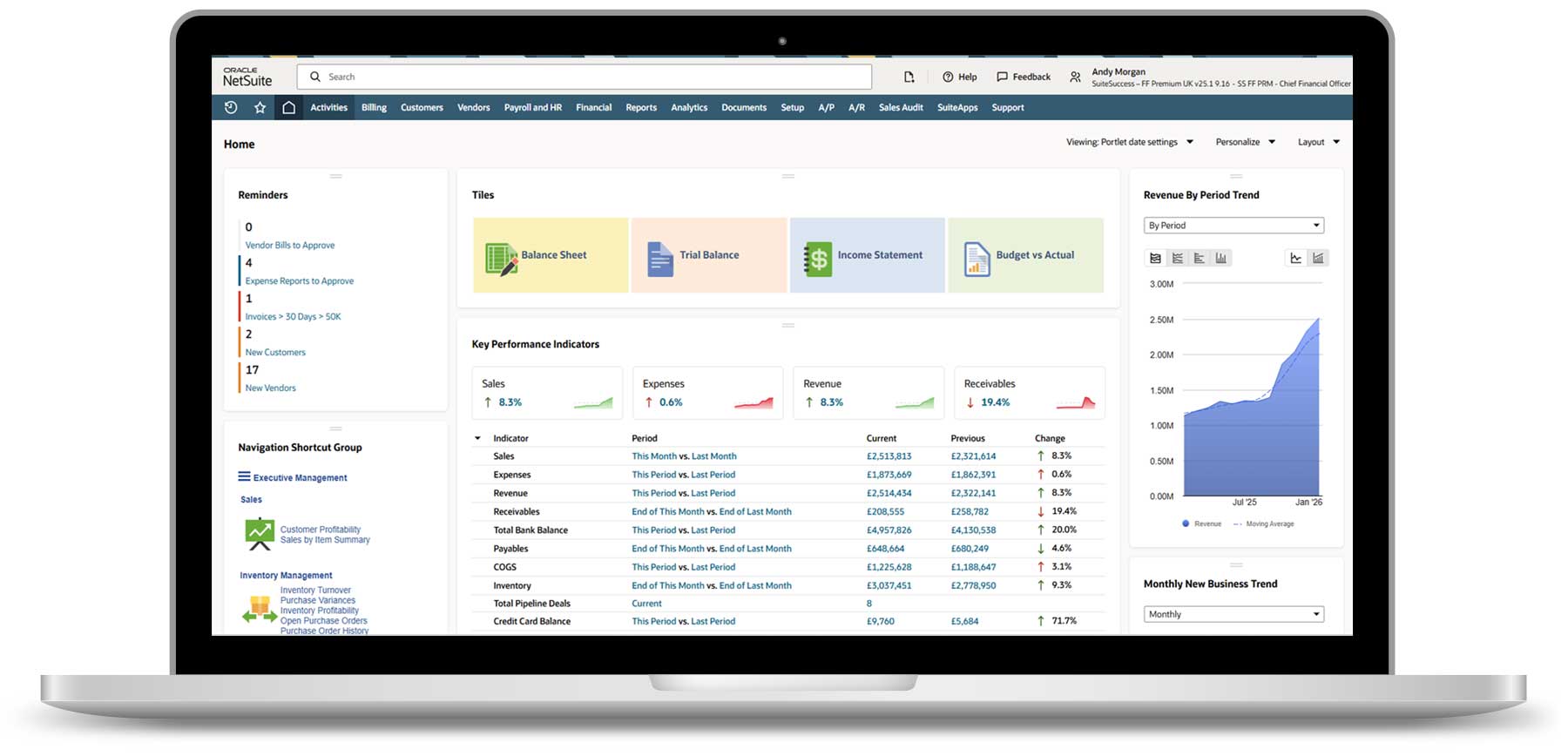Image resolution: width=1568 pixels, height=756 pixels.
Task: Click the Revenue KPI green sparkline
Action: [x=915, y=402]
